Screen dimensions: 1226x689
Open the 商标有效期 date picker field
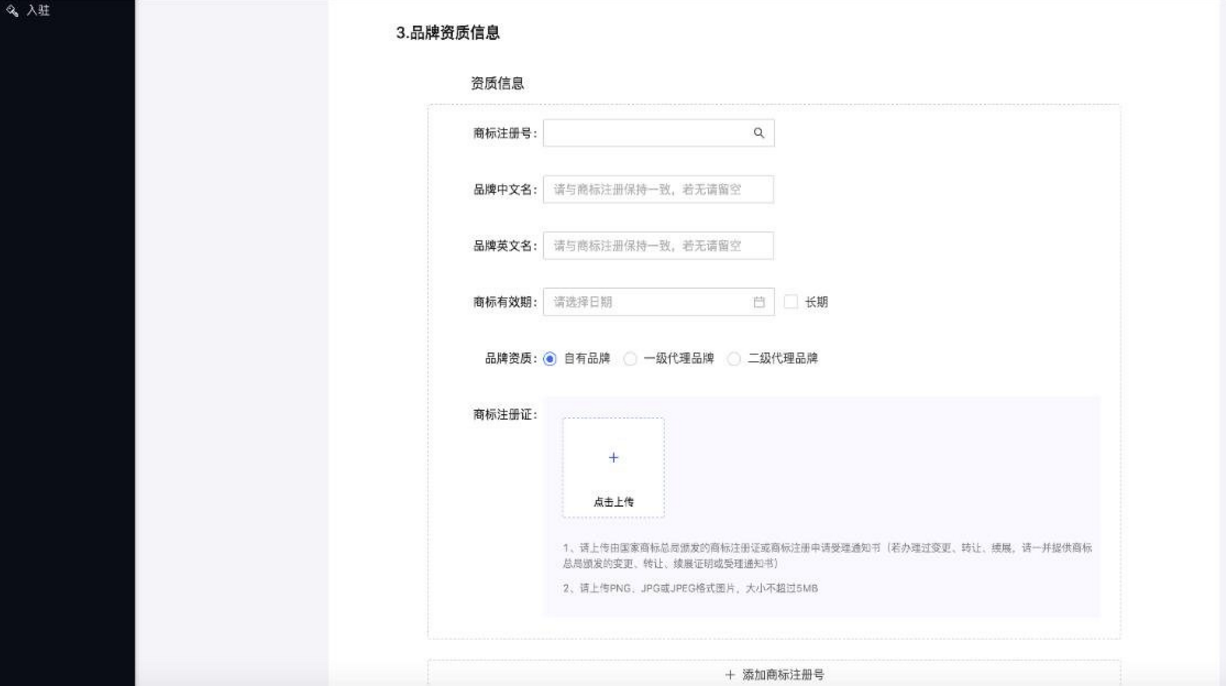click(x=648, y=302)
